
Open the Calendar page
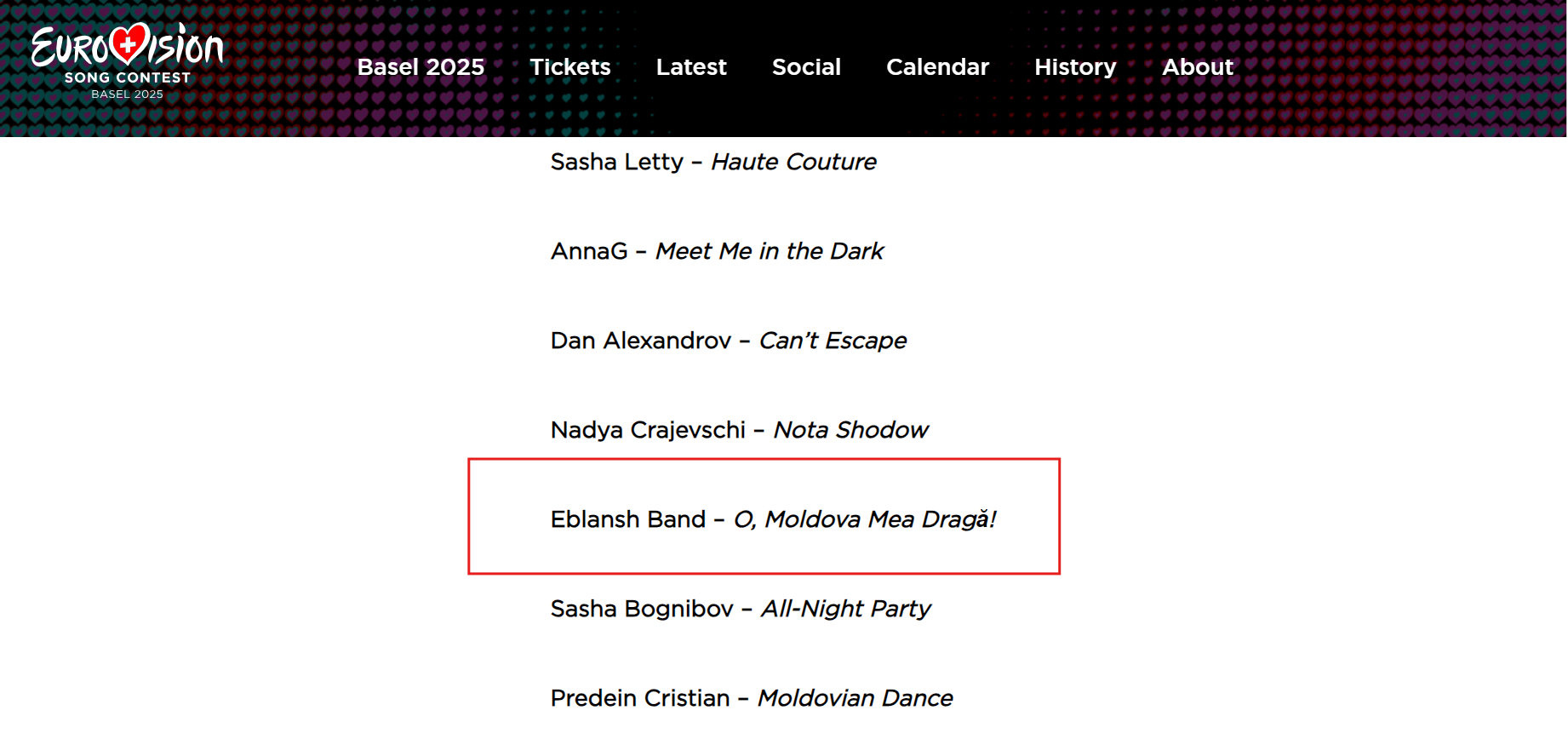point(937,67)
